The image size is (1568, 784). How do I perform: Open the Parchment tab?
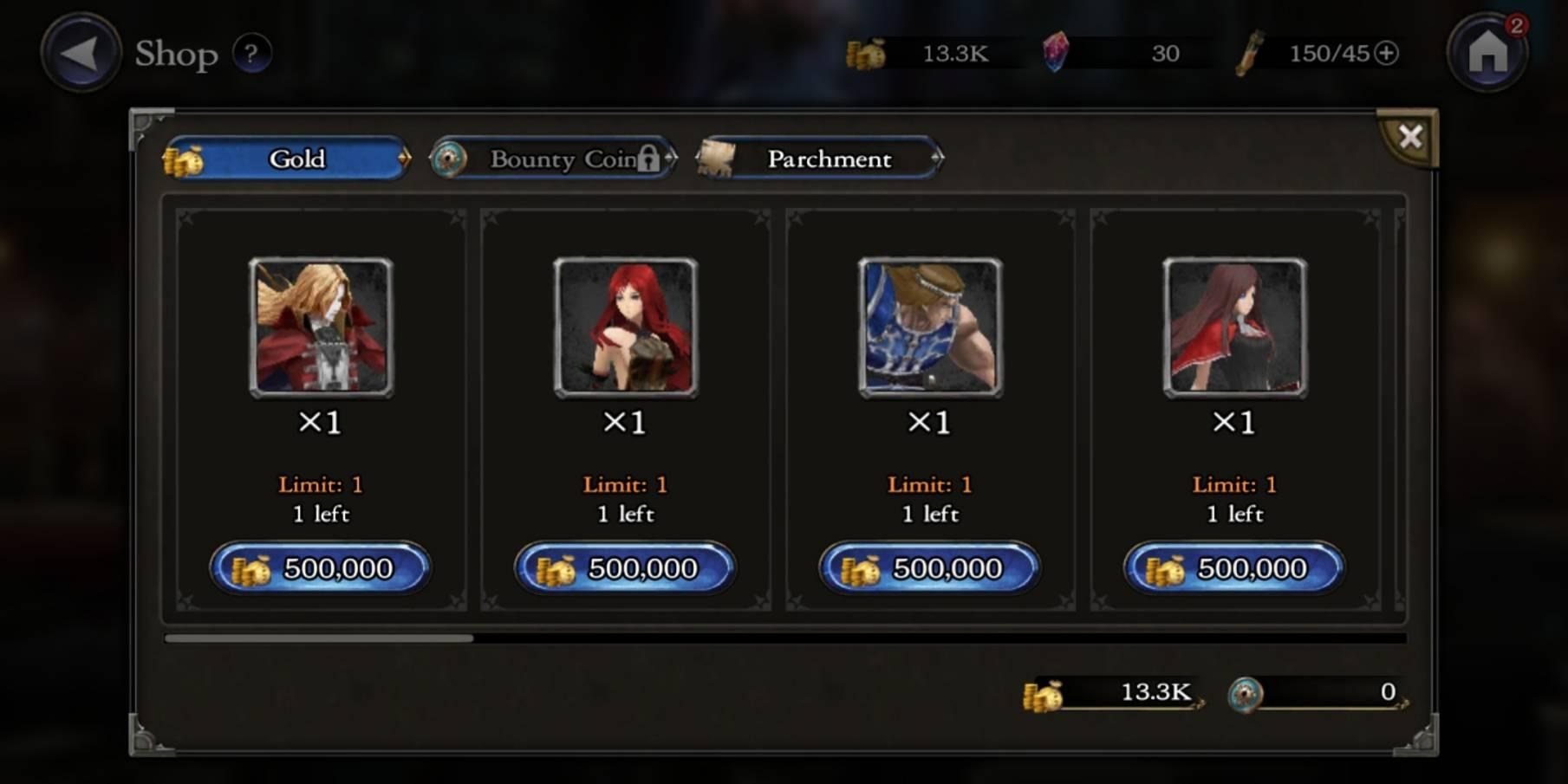point(820,159)
